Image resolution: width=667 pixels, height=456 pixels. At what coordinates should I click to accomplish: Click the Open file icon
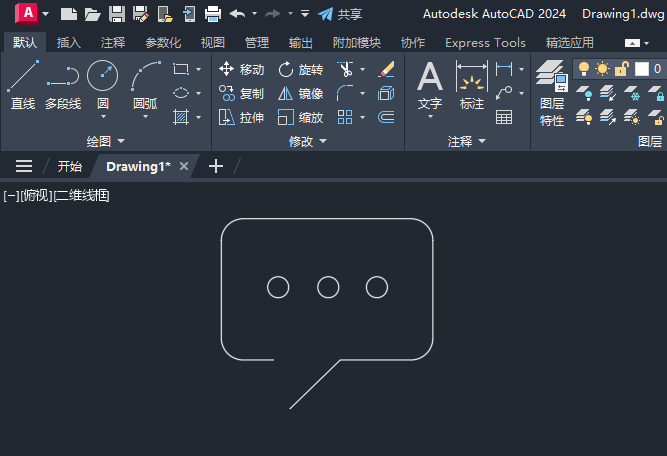point(92,14)
